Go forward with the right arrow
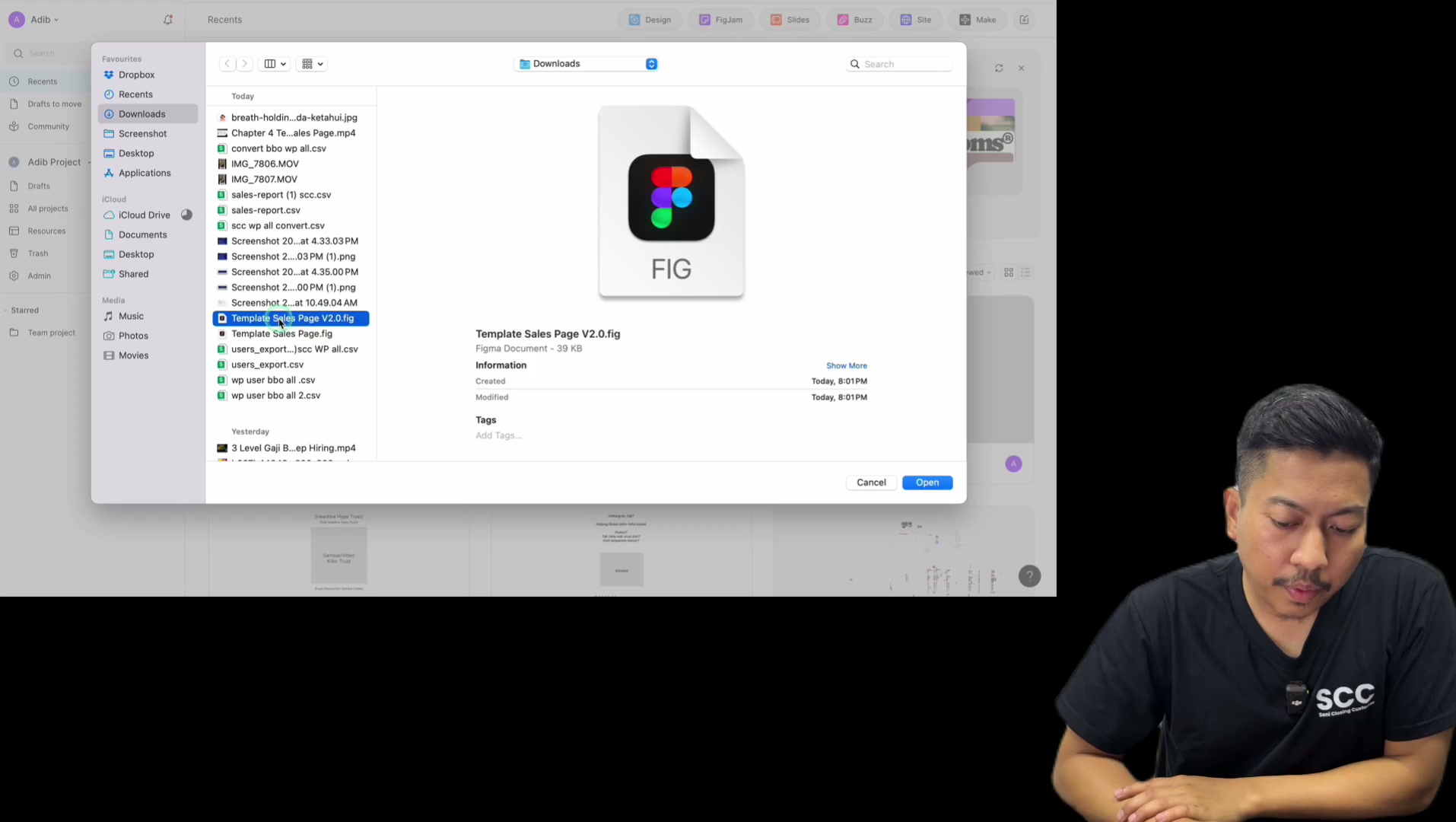This screenshot has height=822, width=1456. (x=244, y=64)
